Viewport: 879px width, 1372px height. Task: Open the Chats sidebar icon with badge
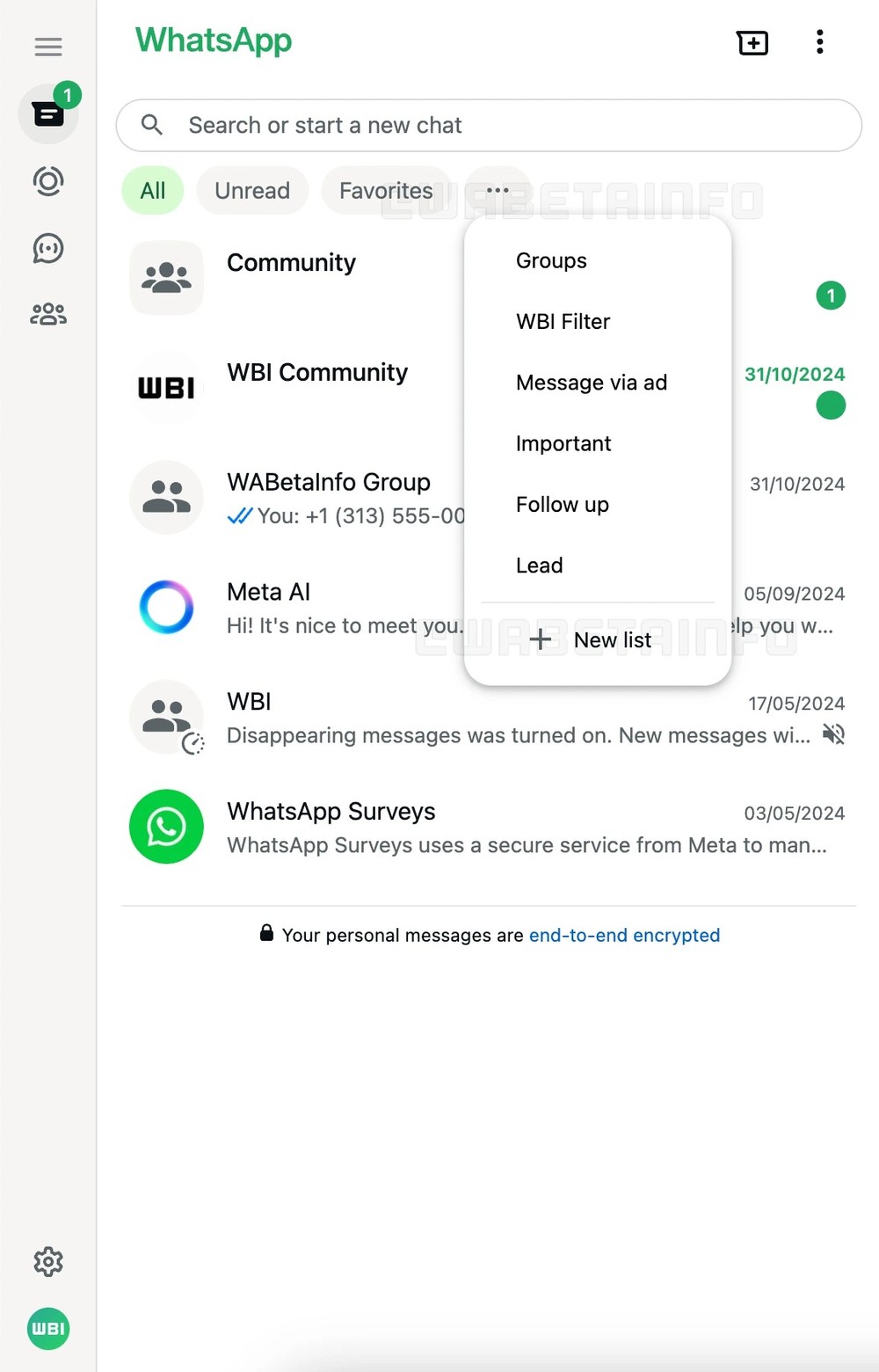48,113
